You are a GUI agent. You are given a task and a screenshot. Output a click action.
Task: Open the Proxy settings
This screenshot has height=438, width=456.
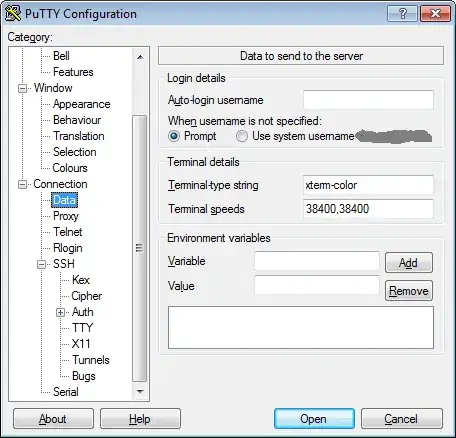tap(66, 216)
